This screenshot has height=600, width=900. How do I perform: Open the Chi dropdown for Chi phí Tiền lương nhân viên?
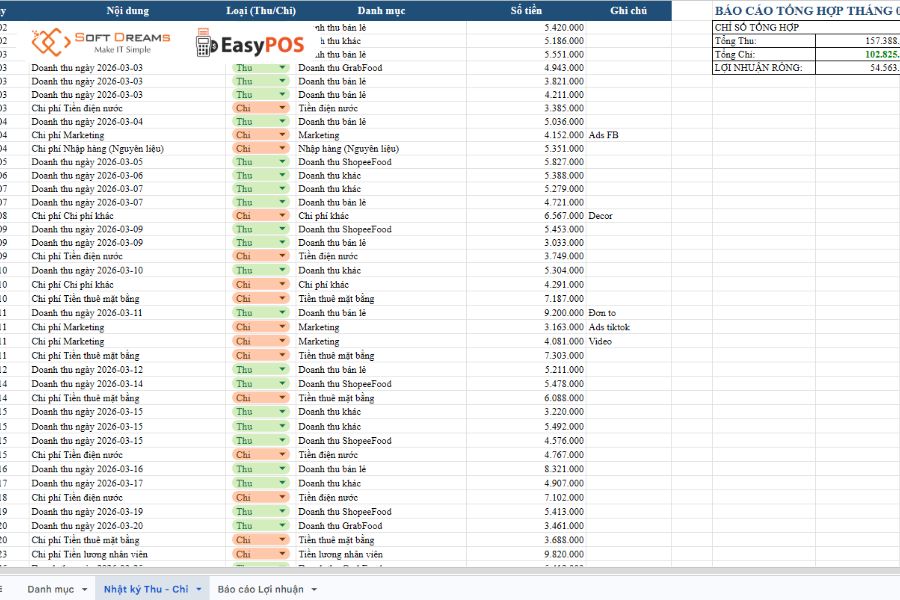[x=282, y=554]
